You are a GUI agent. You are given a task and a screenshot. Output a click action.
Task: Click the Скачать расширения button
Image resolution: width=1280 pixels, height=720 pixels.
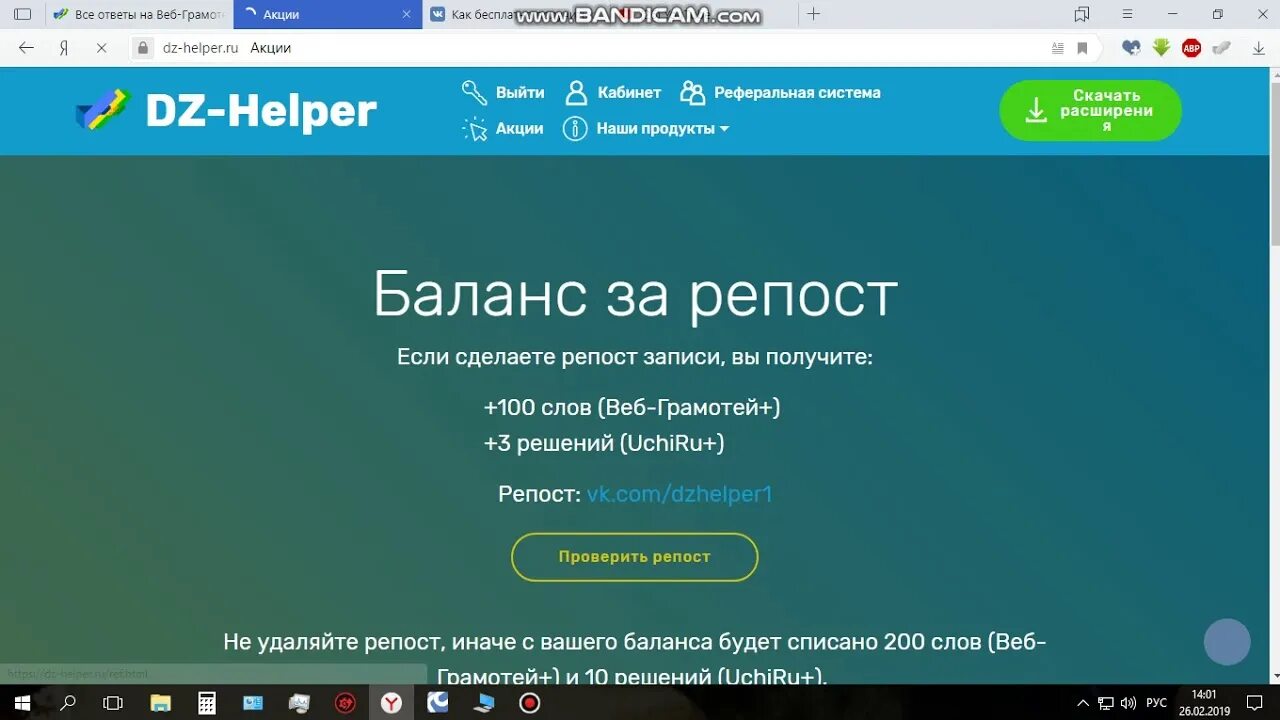click(x=1090, y=110)
